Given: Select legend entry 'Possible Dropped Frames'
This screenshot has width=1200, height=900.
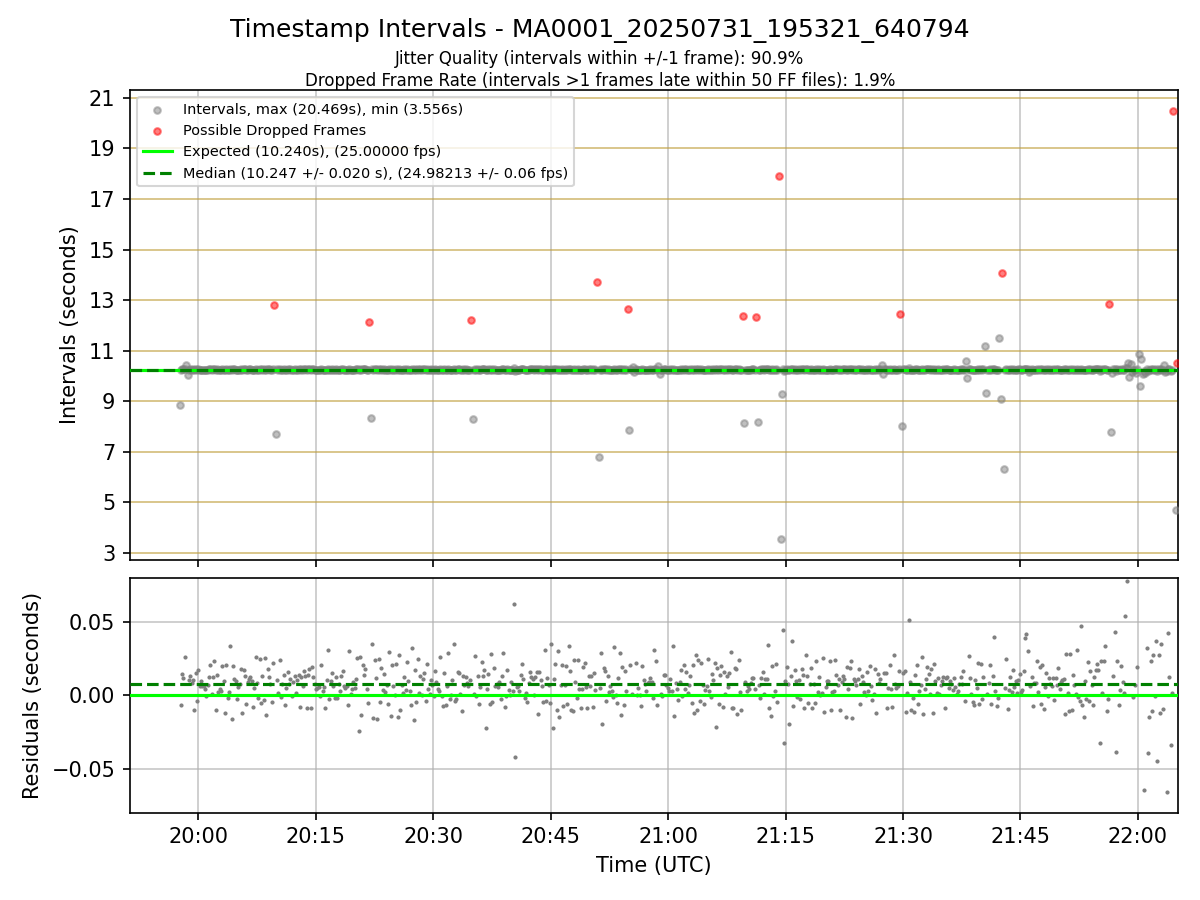Looking at the screenshot, I should pyautogui.click(x=274, y=130).
